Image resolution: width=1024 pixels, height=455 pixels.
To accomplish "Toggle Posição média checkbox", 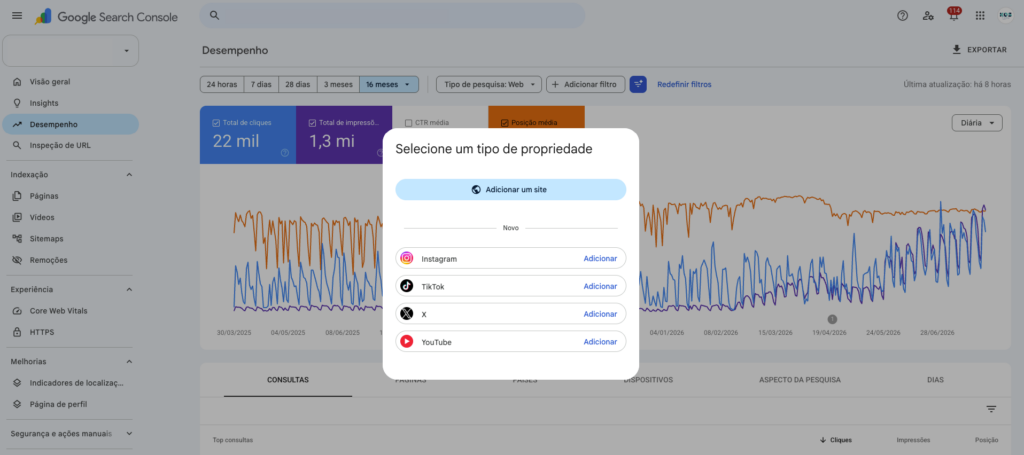I will pyautogui.click(x=504, y=122).
